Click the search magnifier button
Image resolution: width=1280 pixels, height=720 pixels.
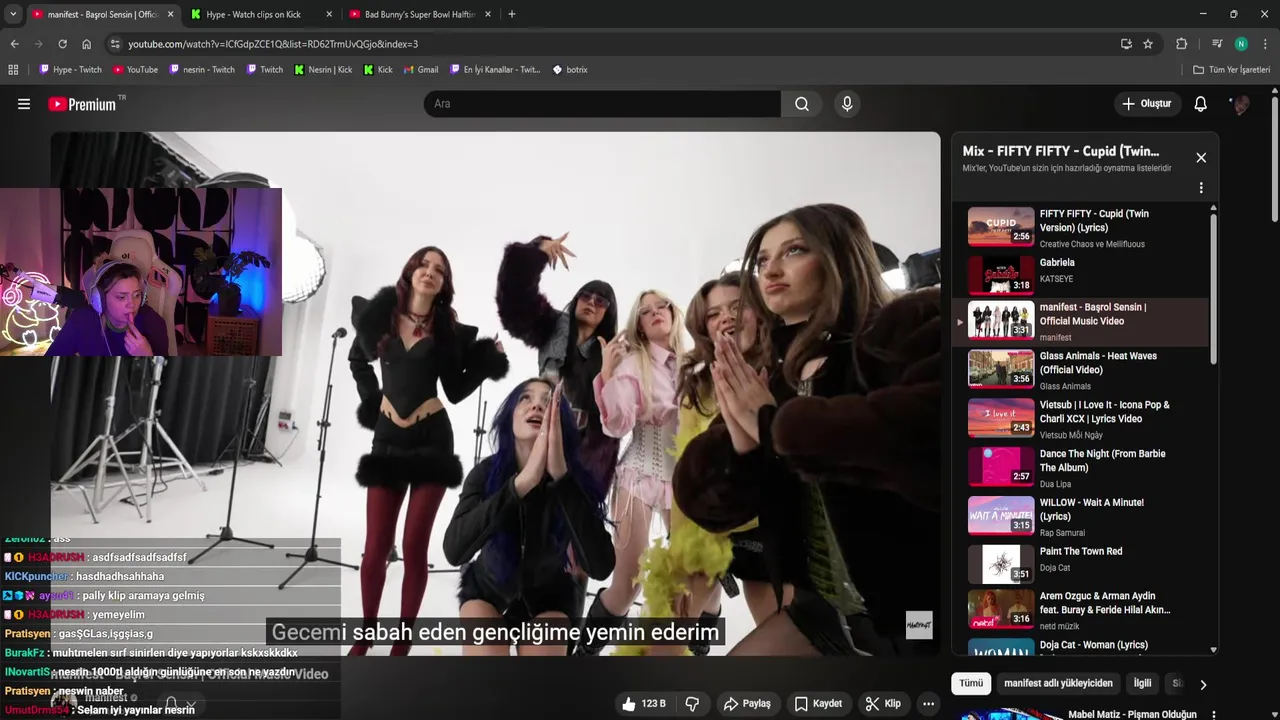pyautogui.click(x=801, y=104)
